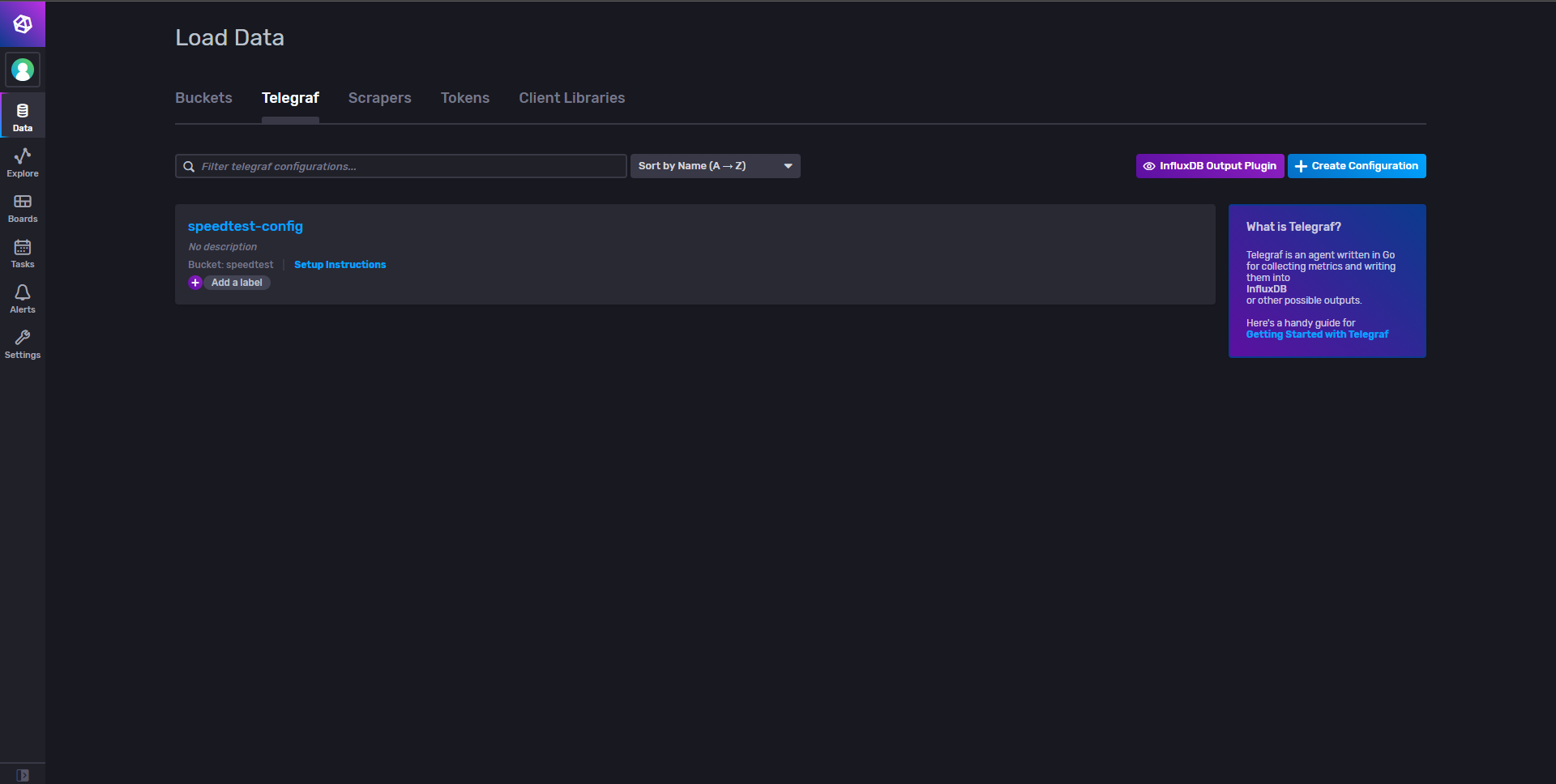The width and height of the screenshot is (1556, 784).
Task: Open Setup Instructions link
Action: 340,265
